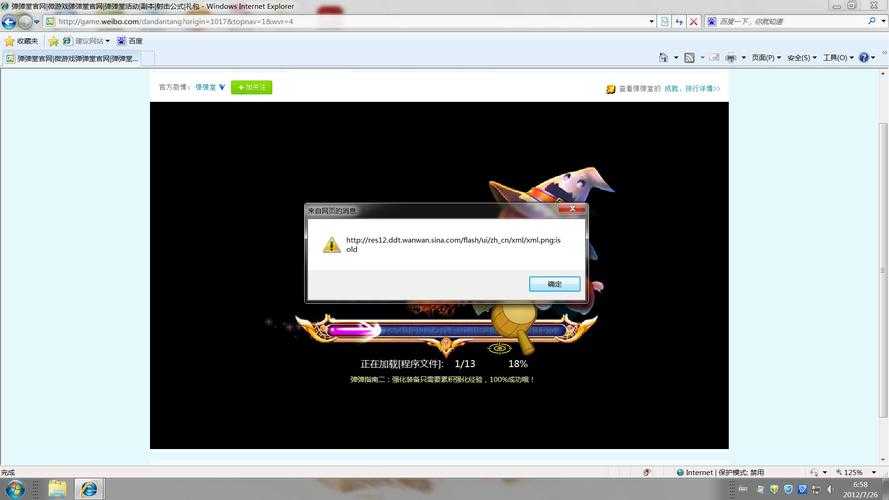
Task: Click the add-to-favorites-bar star icon
Action: pos(54,41)
